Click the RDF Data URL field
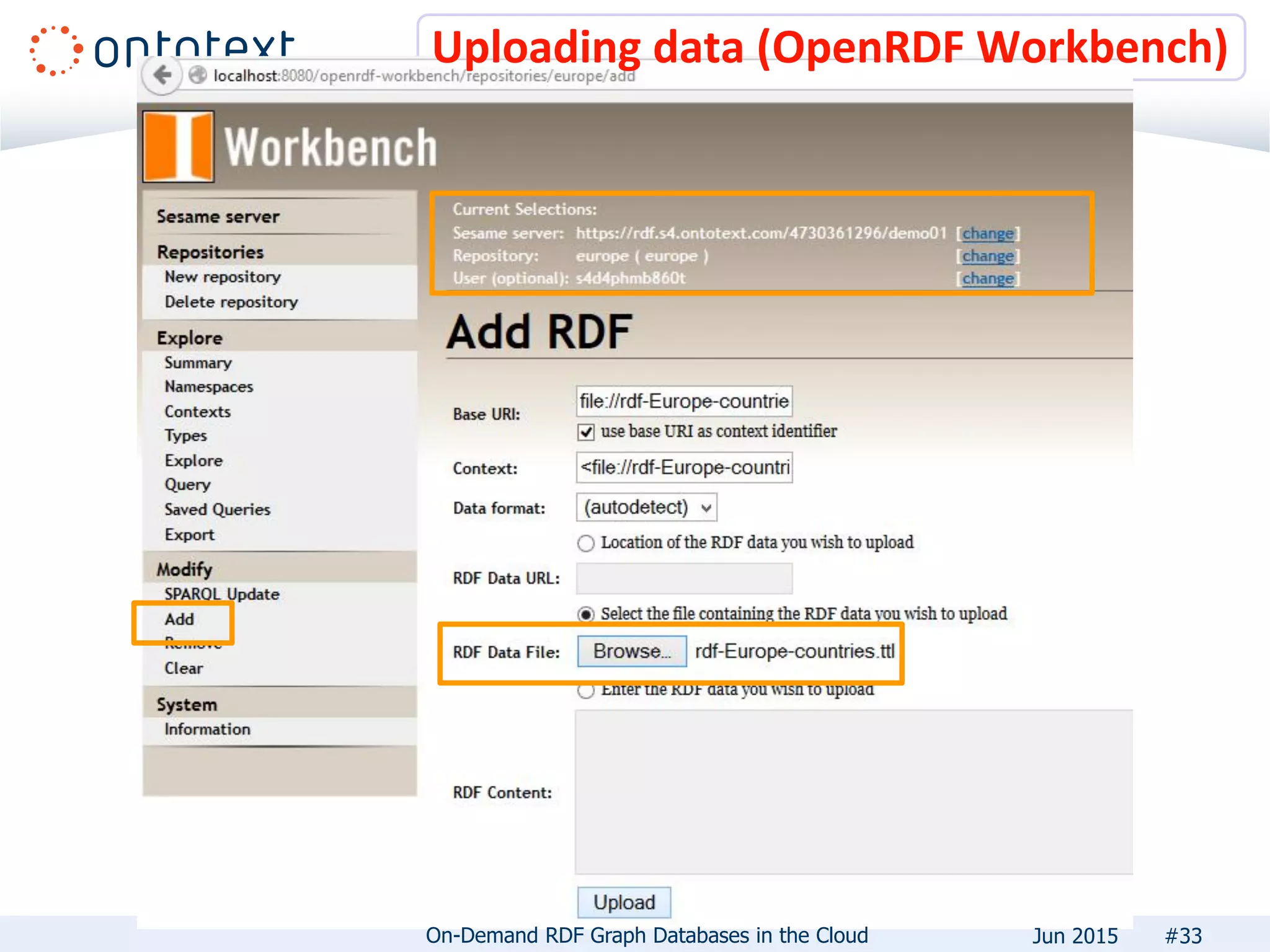Screen dimensions: 1270x952 pos(684,579)
